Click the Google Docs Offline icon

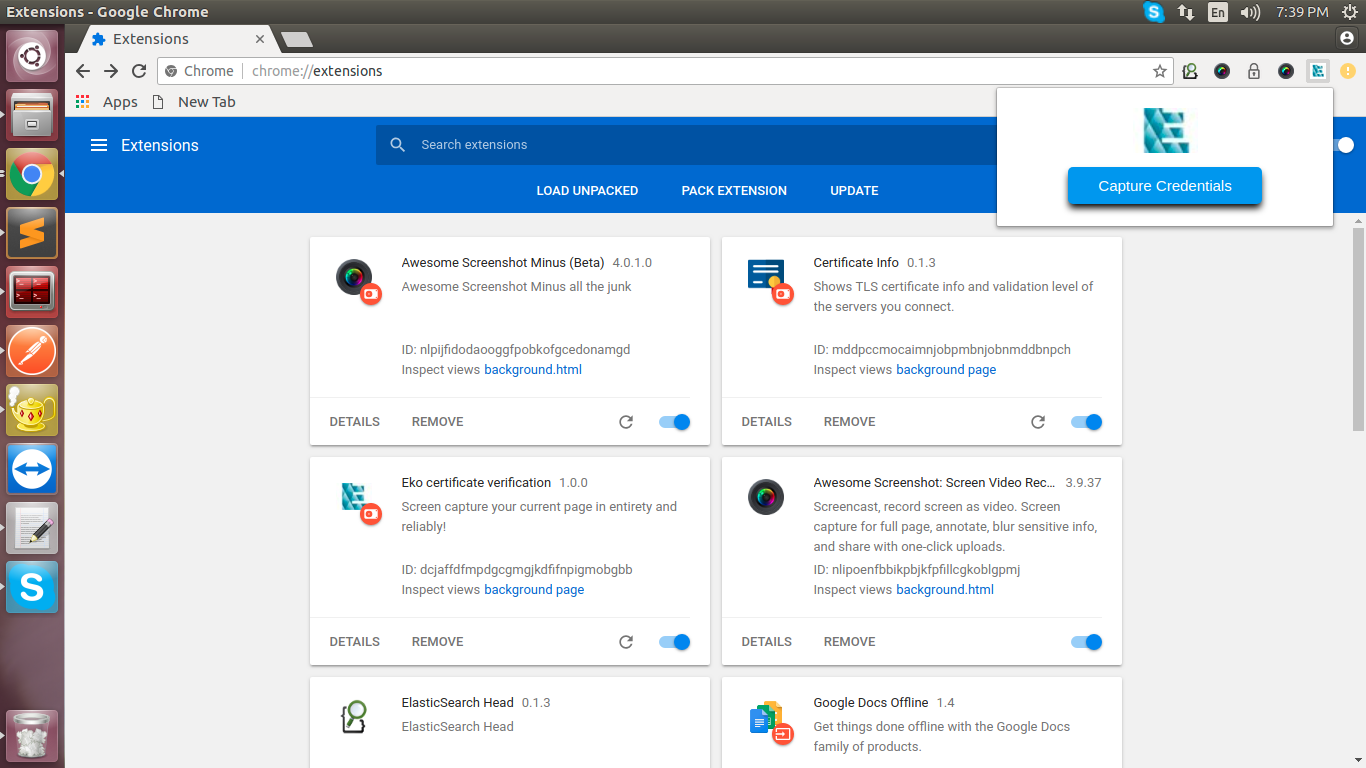click(766, 718)
